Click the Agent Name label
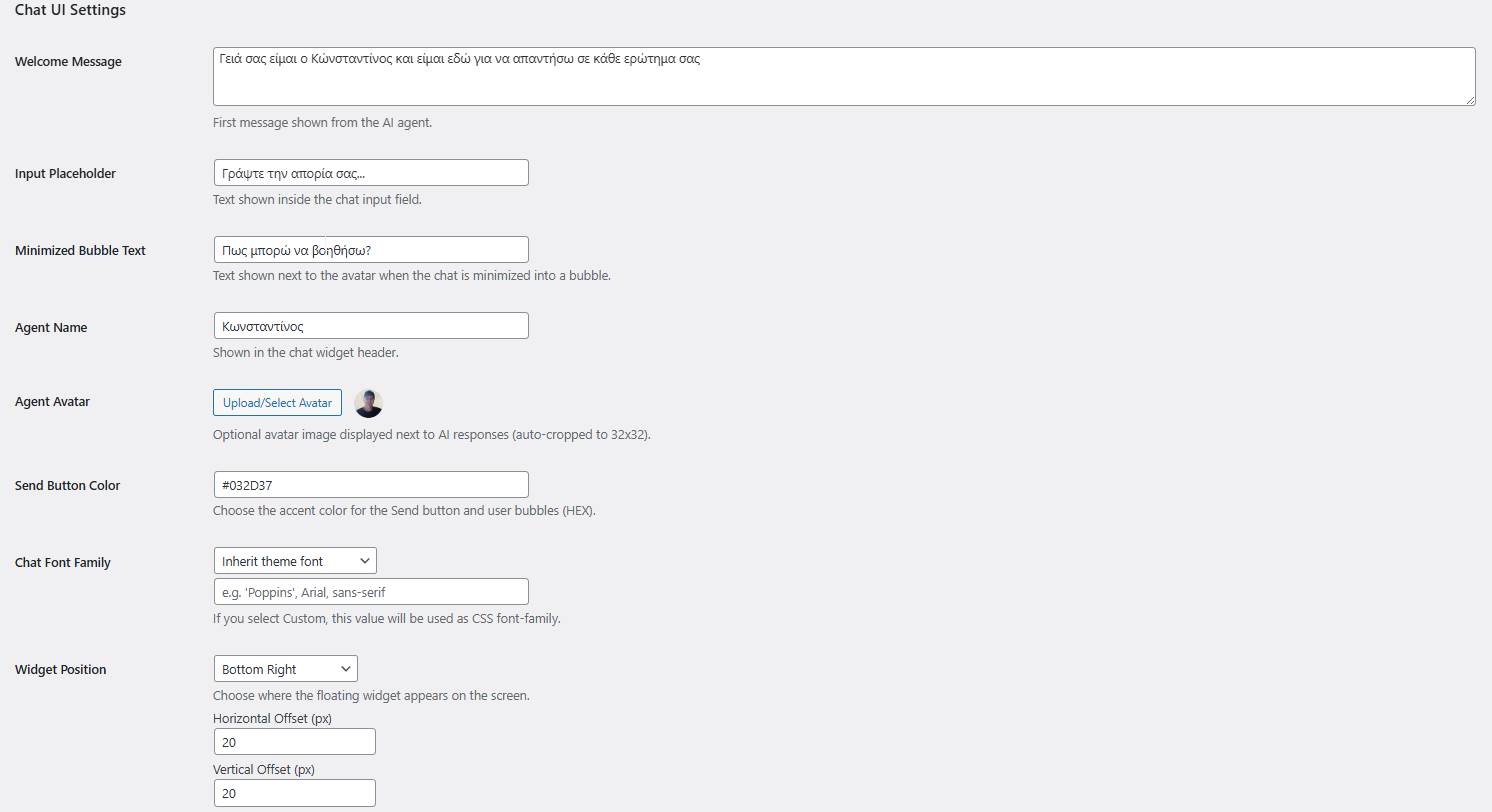Image resolution: width=1492 pixels, height=812 pixels. [51, 328]
